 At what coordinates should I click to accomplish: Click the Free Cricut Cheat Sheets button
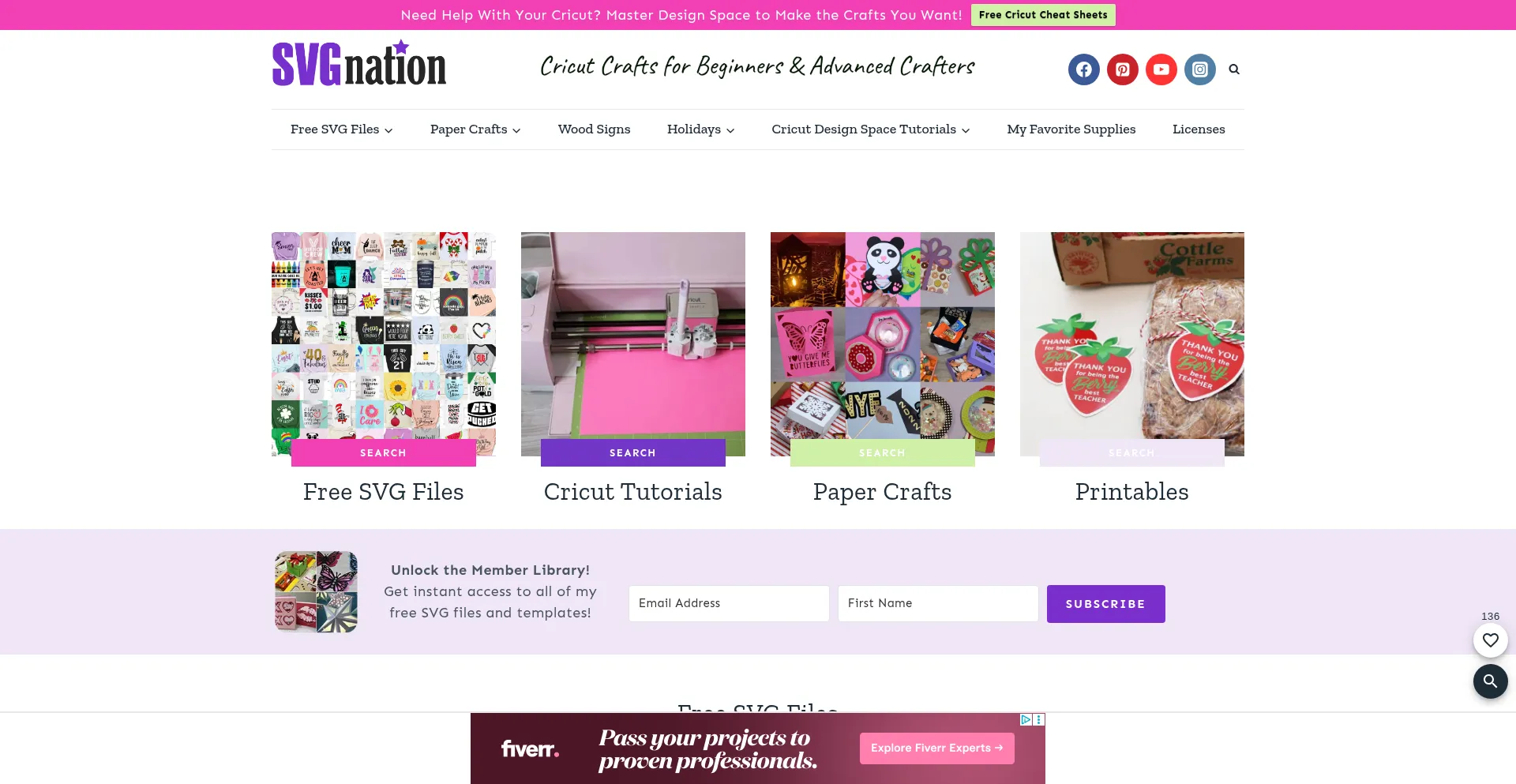tap(1043, 15)
